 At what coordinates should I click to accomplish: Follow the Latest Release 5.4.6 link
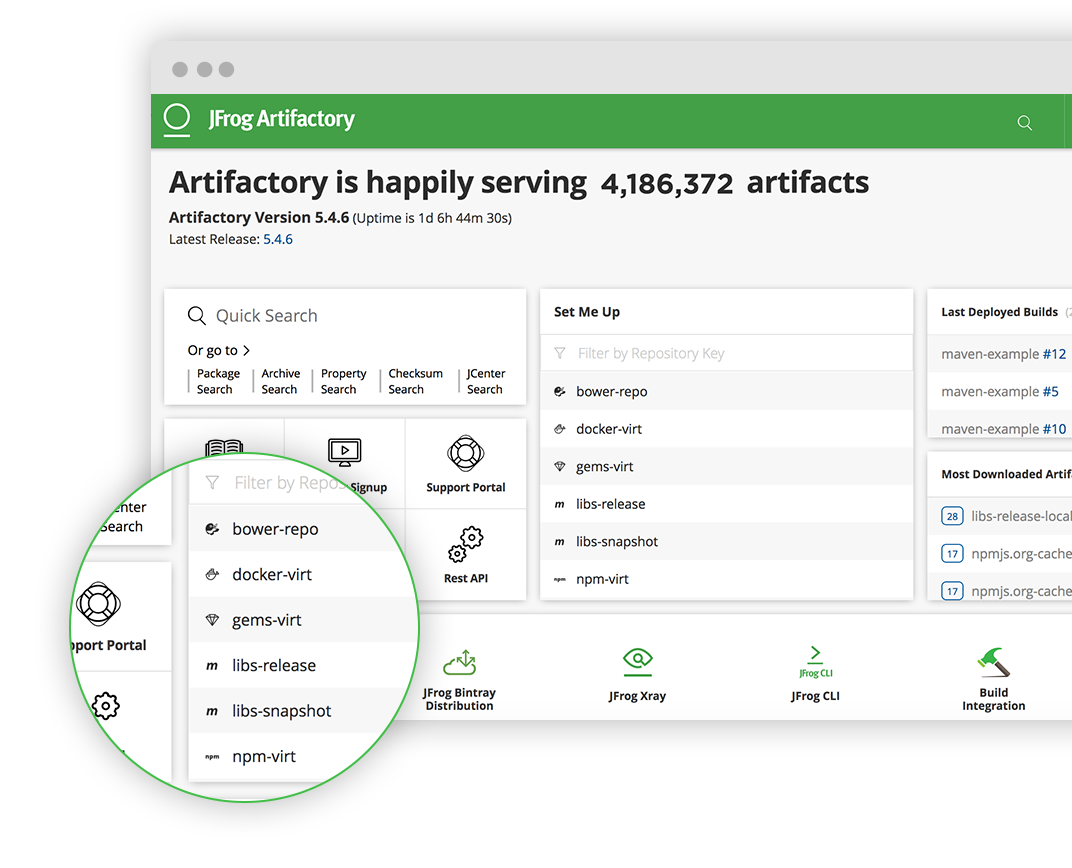click(x=278, y=239)
